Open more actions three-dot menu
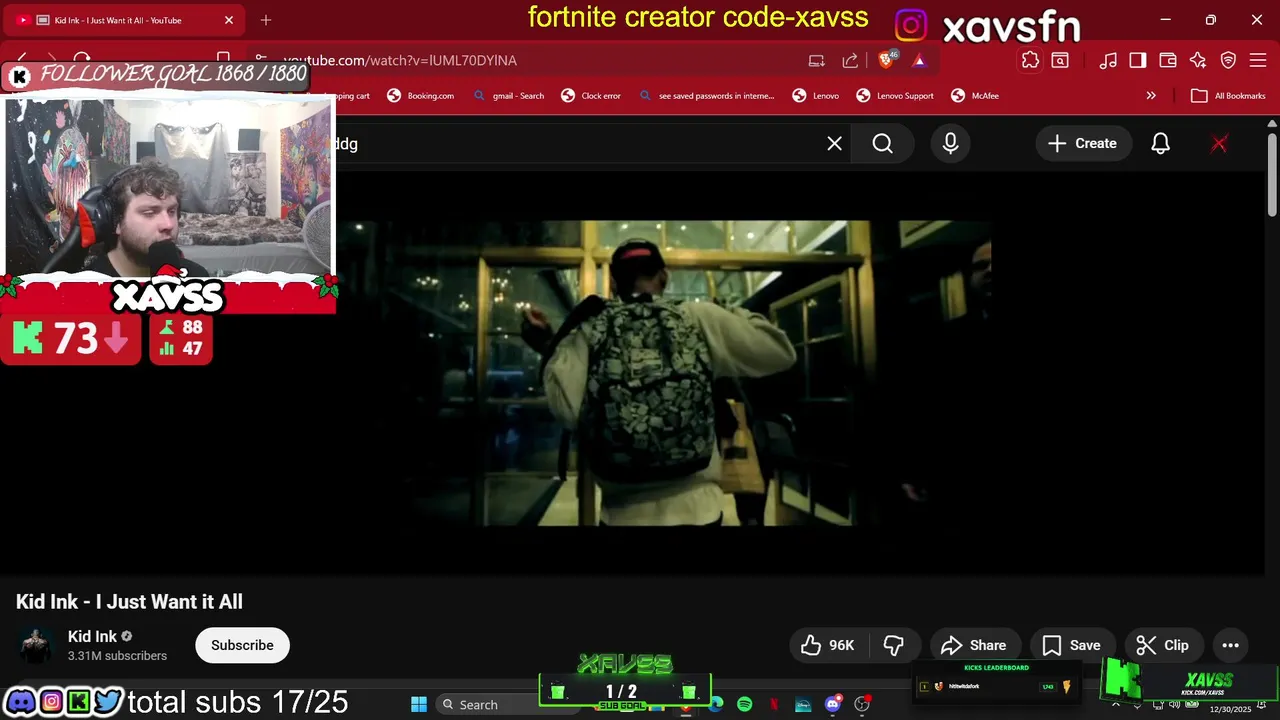Viewport: 1280px width, 720px height. pos(1230,645)
